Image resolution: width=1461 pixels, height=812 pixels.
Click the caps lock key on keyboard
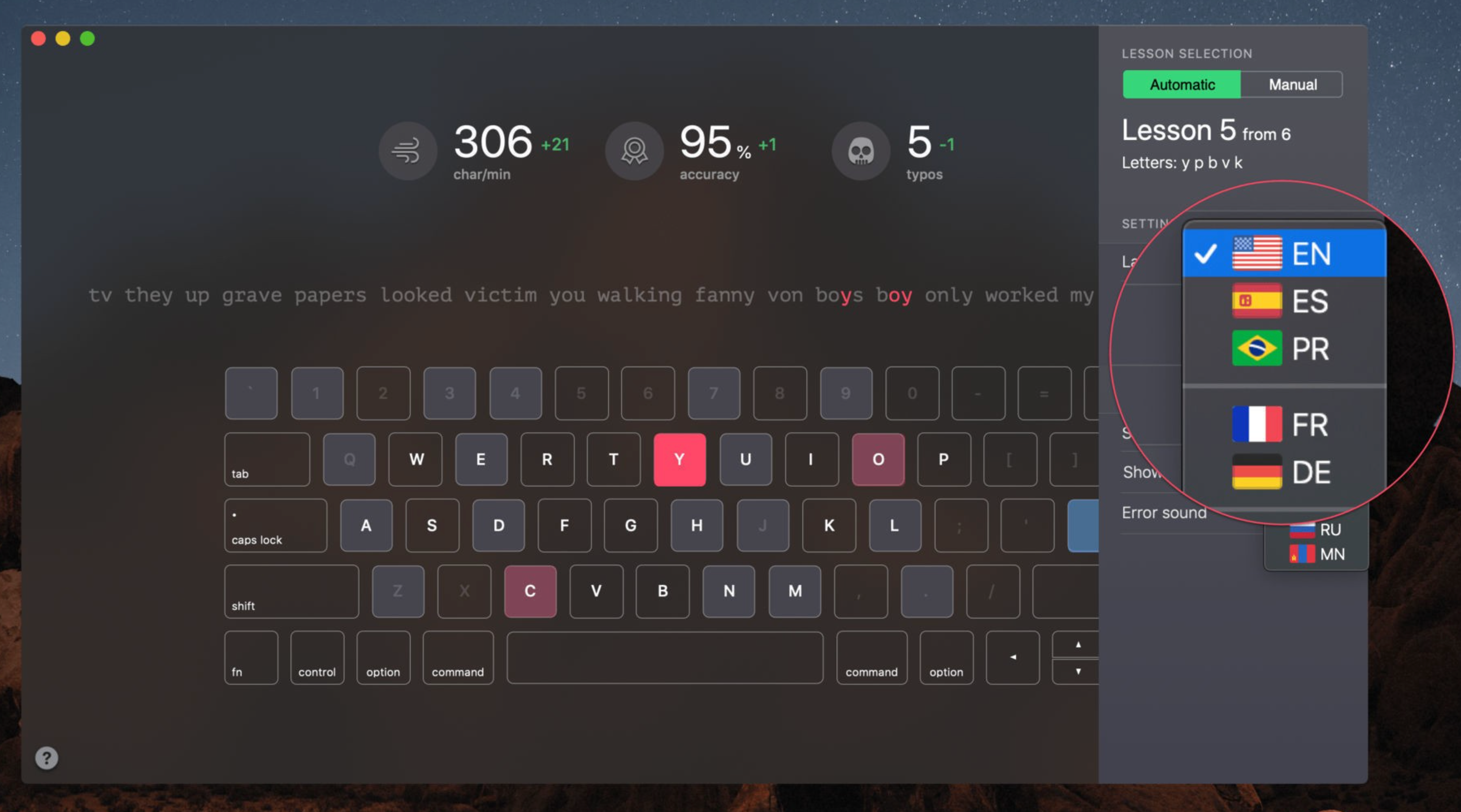click(x=282, y=524)
